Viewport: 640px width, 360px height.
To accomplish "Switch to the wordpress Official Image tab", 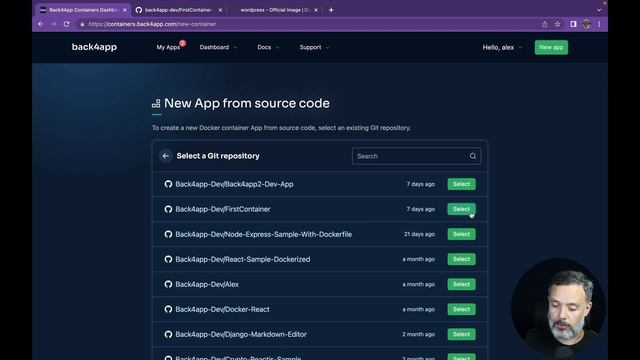I will 274,10.
